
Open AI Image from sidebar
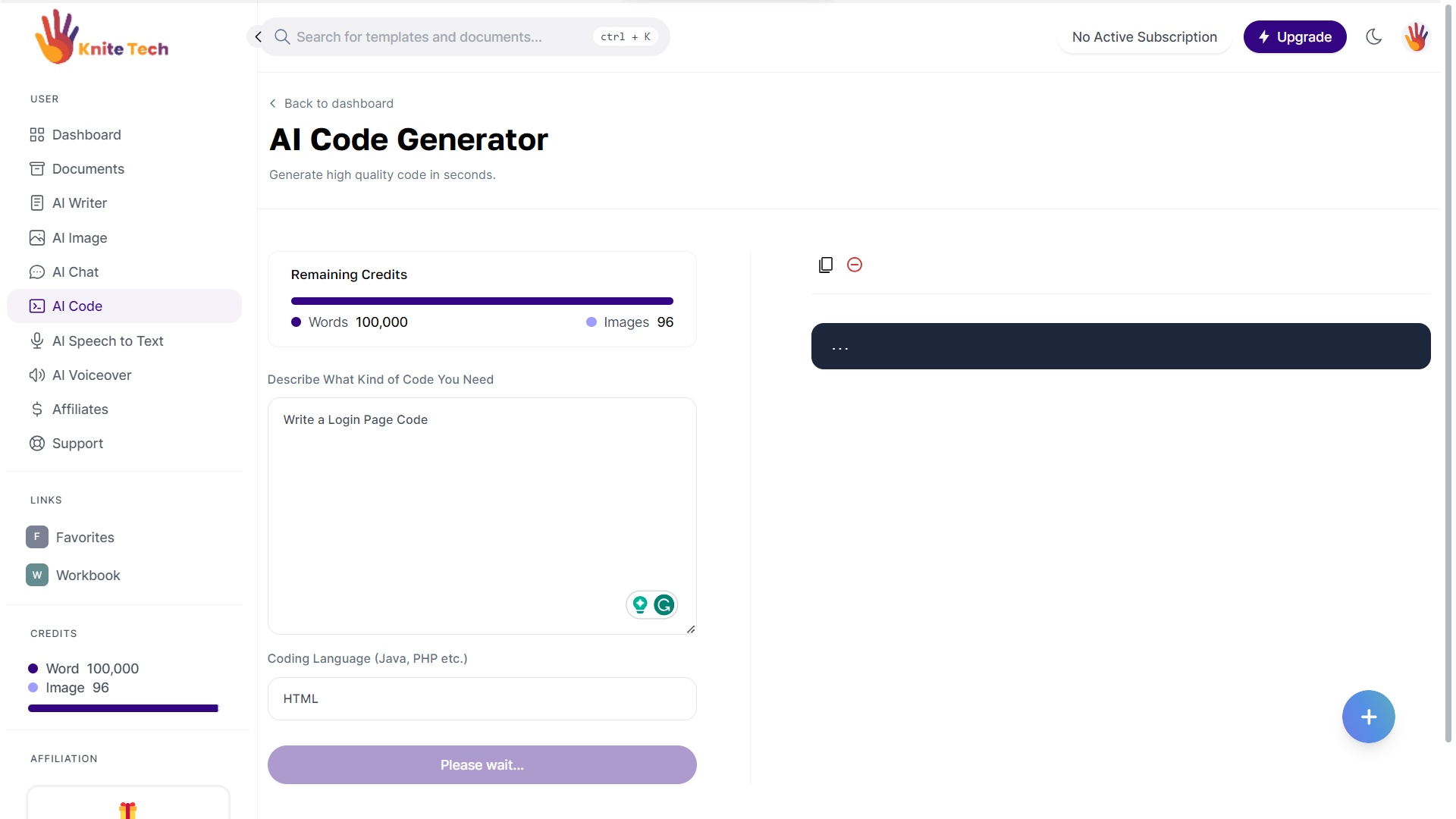80,238
